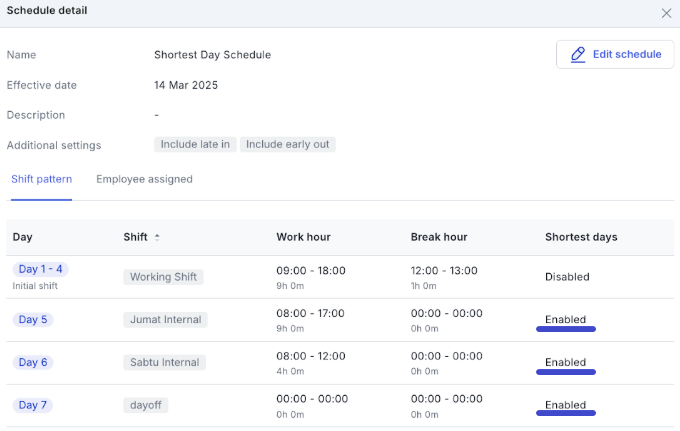Close the Schedule detail dialog
Image resolution: width=680 pixels, height=431 pixels.
tap(666, 13)
